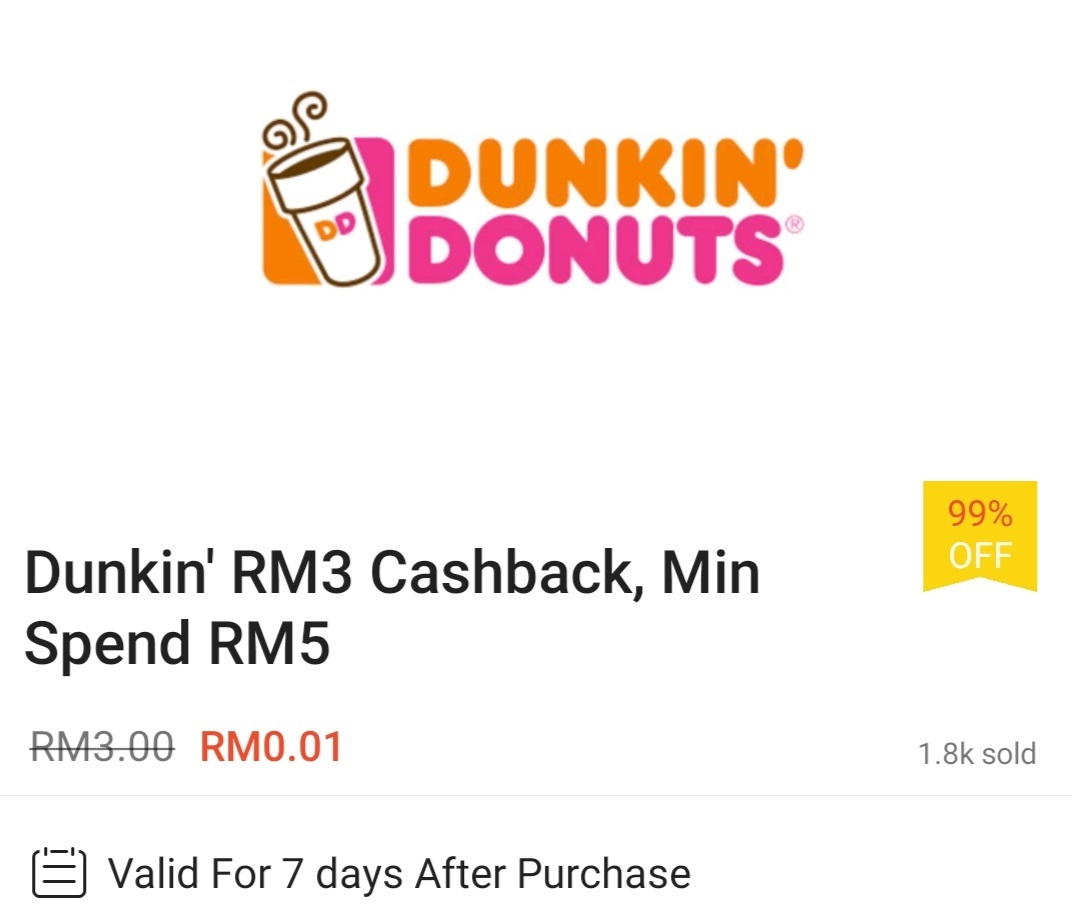Click the DD letters on the cup

pyautogui.click(x=336, y=228)
